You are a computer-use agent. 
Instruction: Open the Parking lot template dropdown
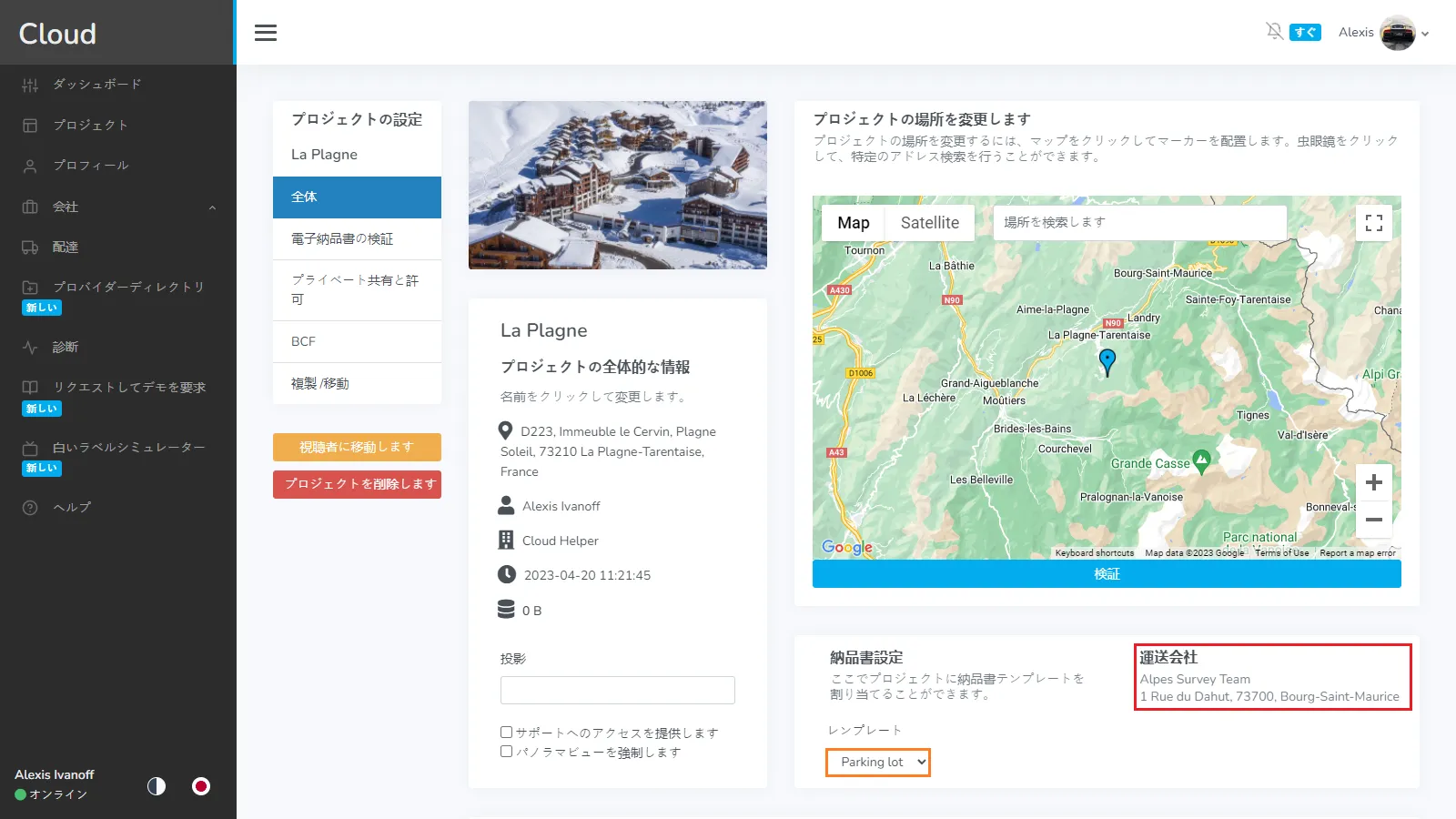[x=877, y=763]
